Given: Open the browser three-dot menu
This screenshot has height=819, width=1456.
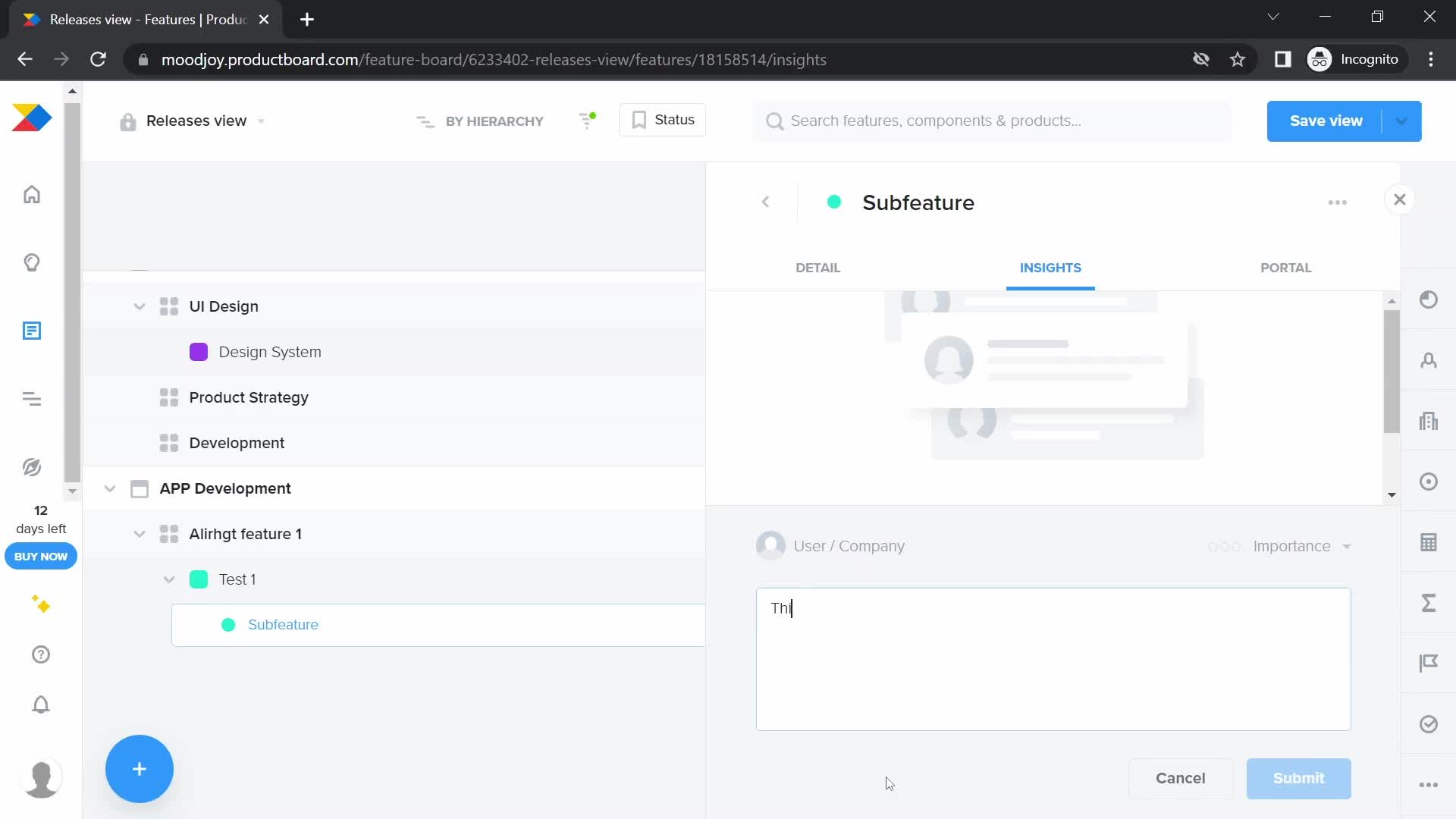Looking at the screenshot, I should click(1431, 59).
